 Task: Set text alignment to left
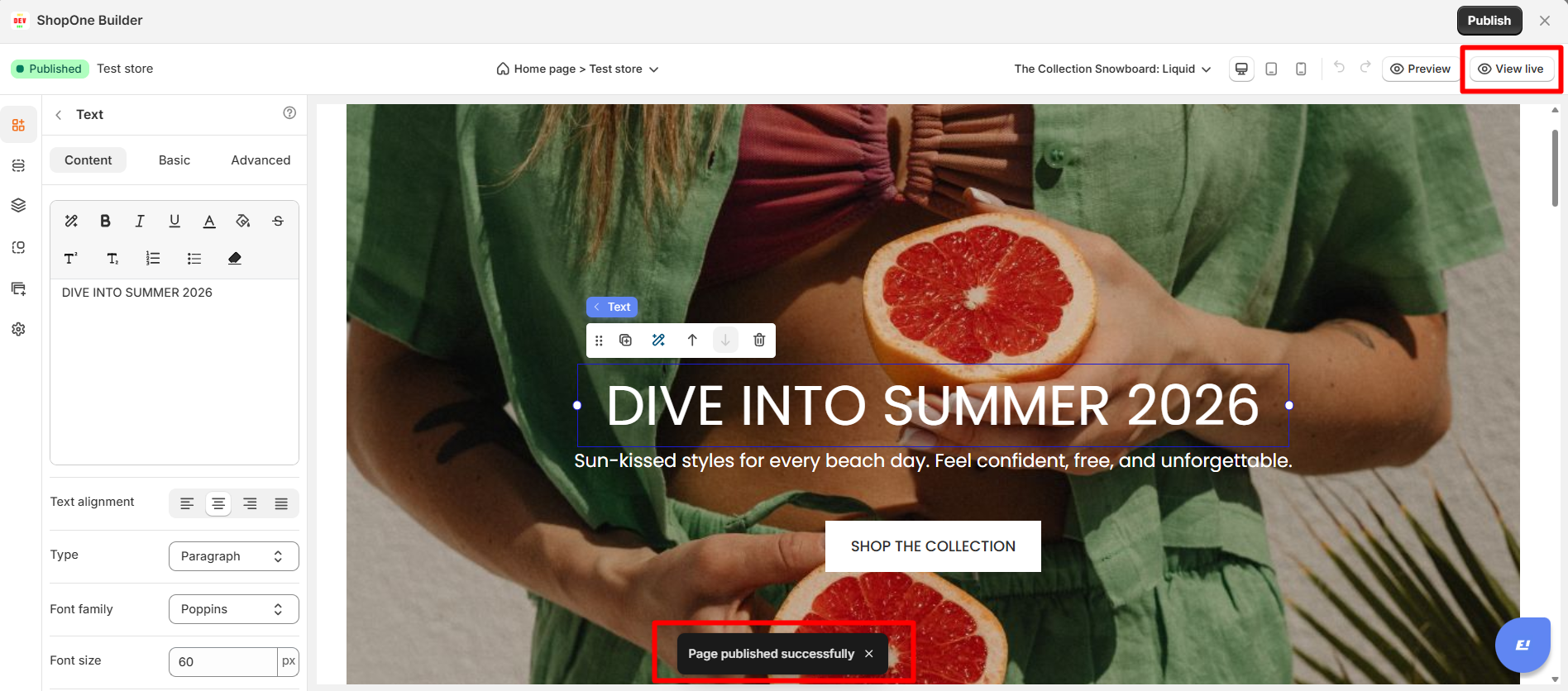click(187, 503)
